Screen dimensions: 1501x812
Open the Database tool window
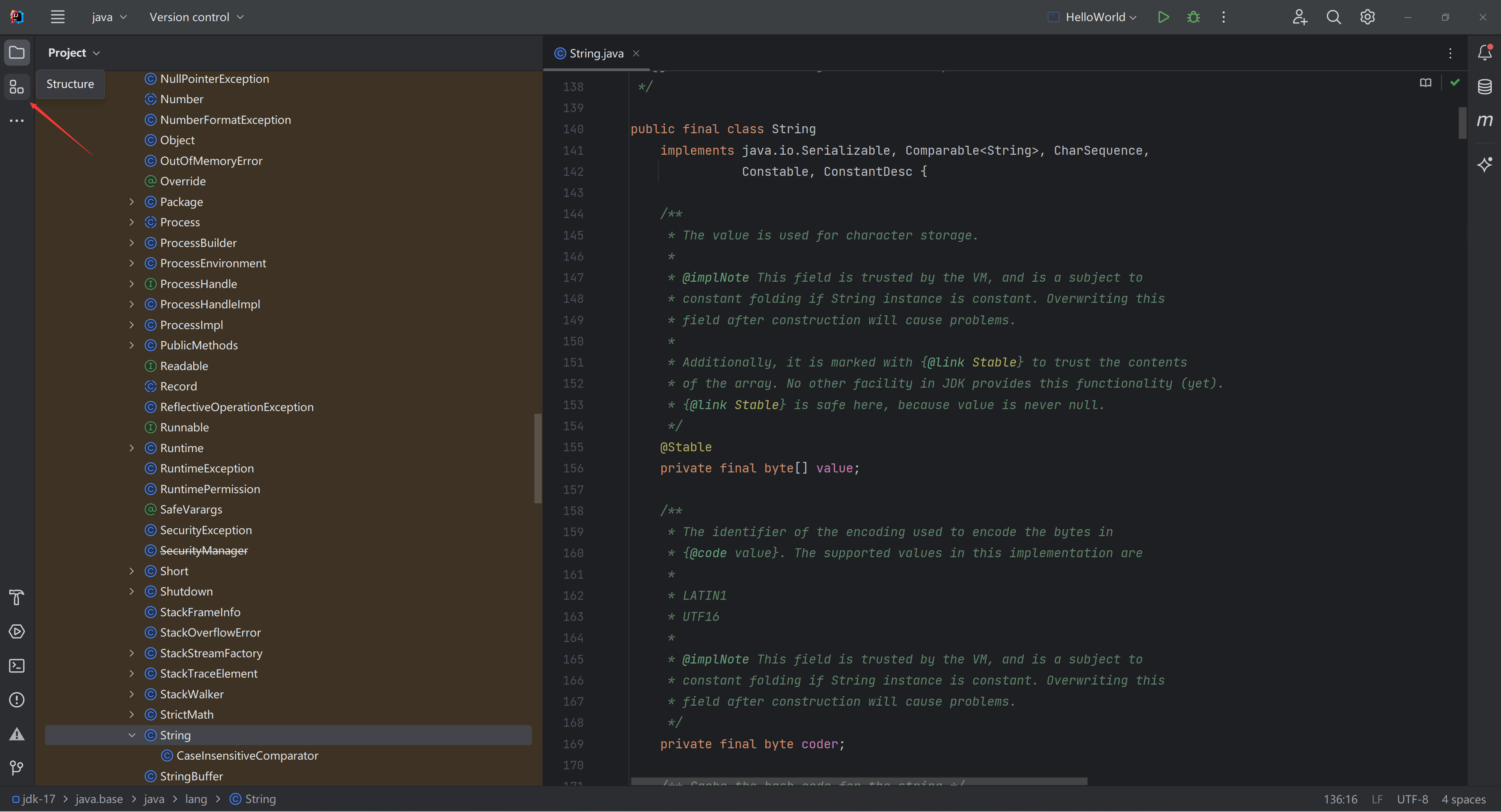click(x=1485, y=87)
